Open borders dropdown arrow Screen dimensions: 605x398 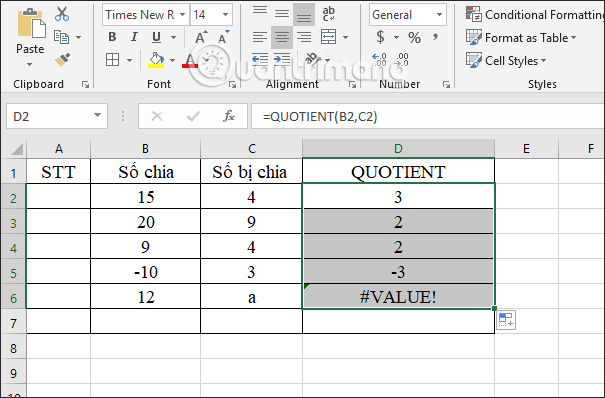tap(129, 61)
